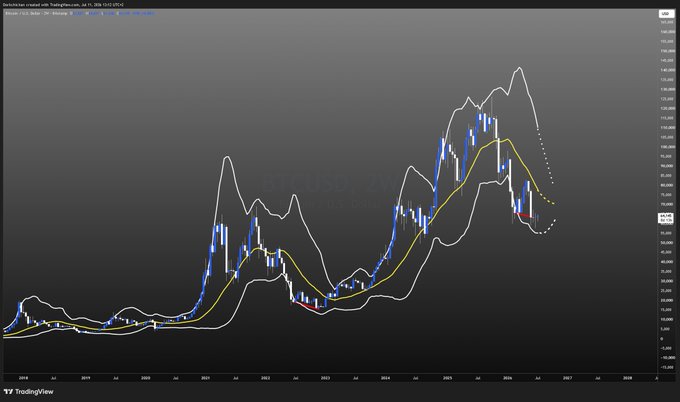Click the 2025 label on the time axis
The width and height of the screenshot is (680, 402).
(448, 378)
